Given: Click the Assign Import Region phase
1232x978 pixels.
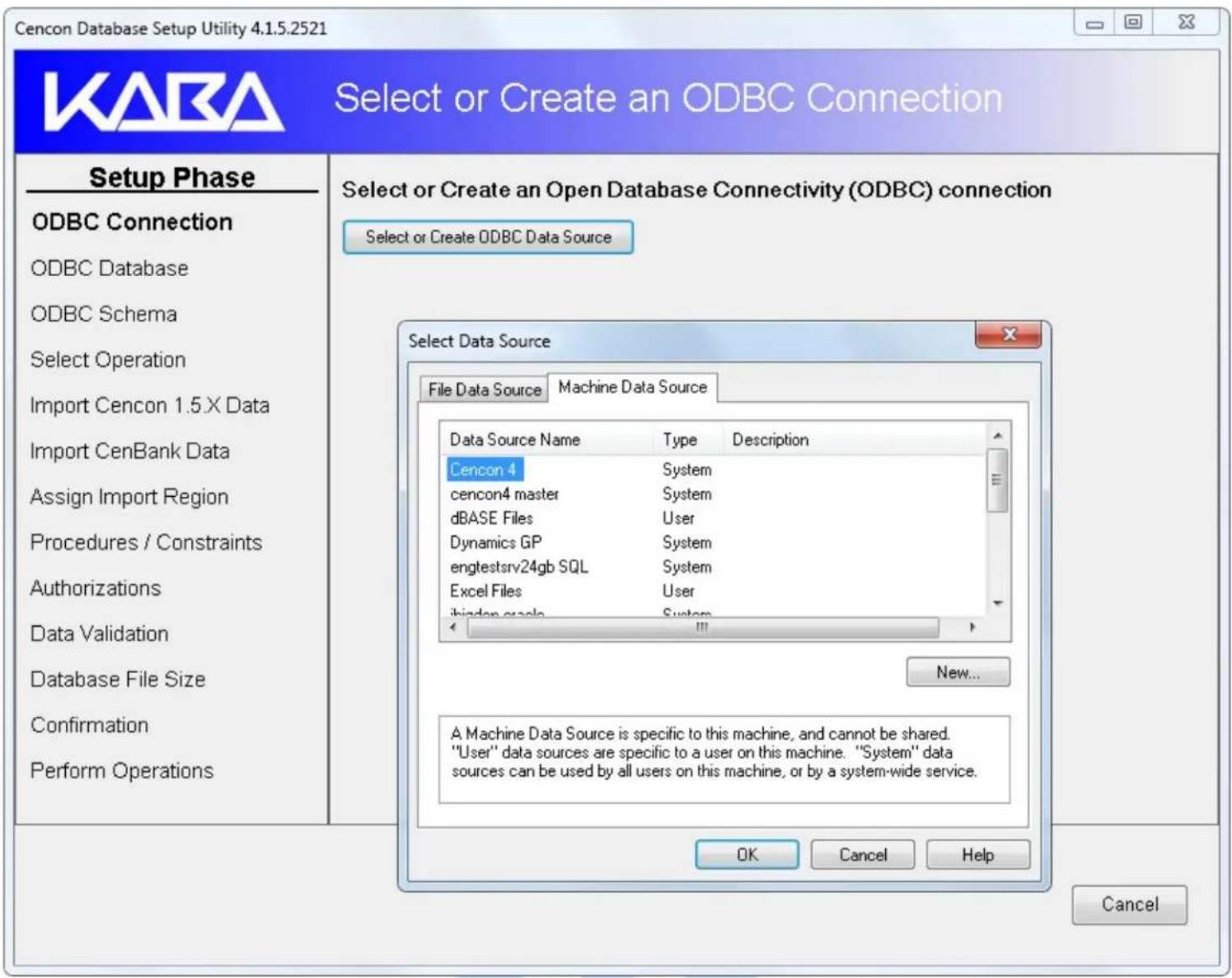Looking at the screenshot, I should 129,497.
